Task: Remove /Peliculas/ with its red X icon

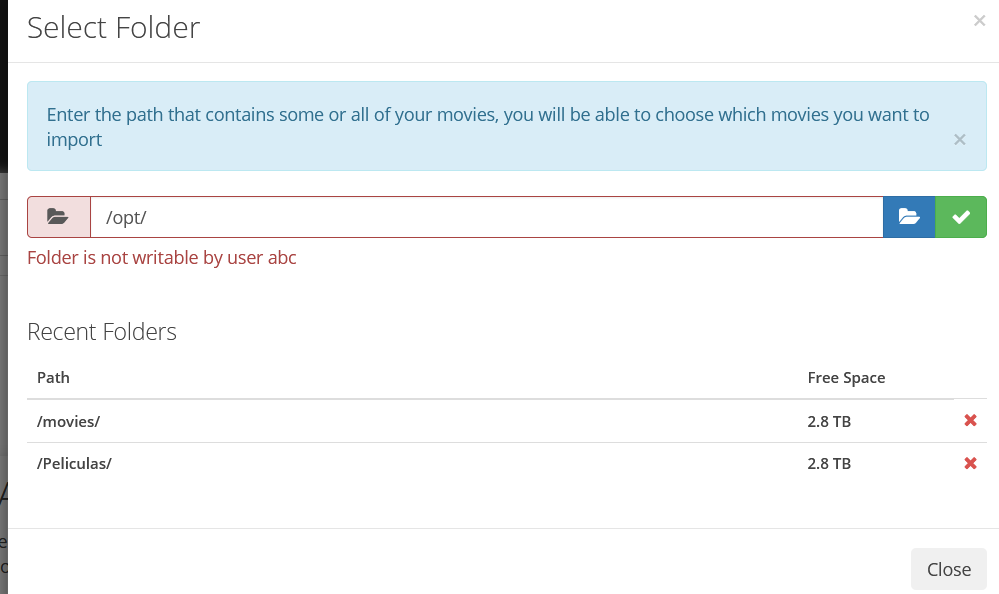Action: click(x=970, y=463)
